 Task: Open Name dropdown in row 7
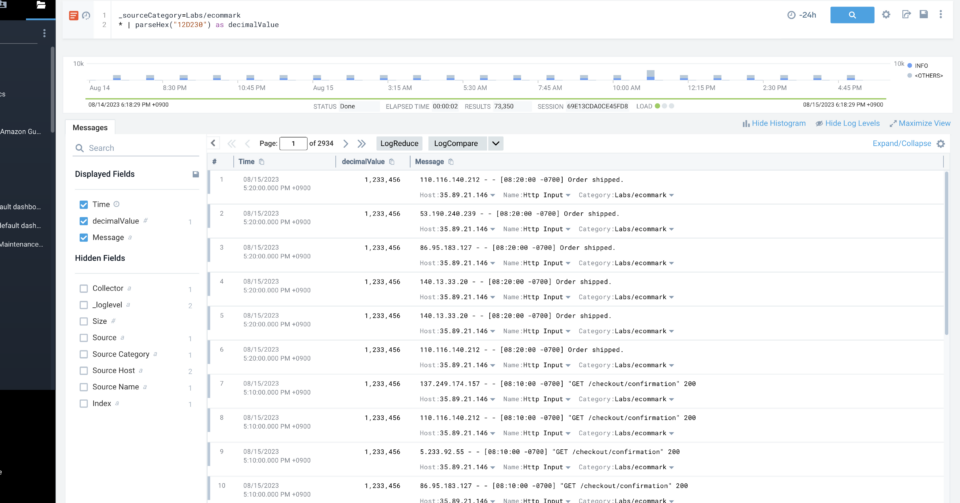click(x=568, y=399)
